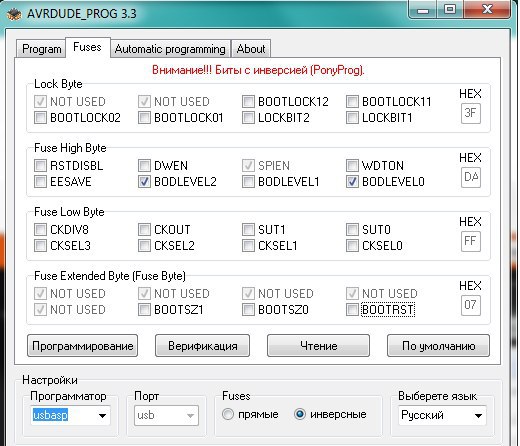Image resolution: width=520 pixels, height=446 pixels.
Task: Check the LOCKBIT1 option
Action: click(352, 118)
